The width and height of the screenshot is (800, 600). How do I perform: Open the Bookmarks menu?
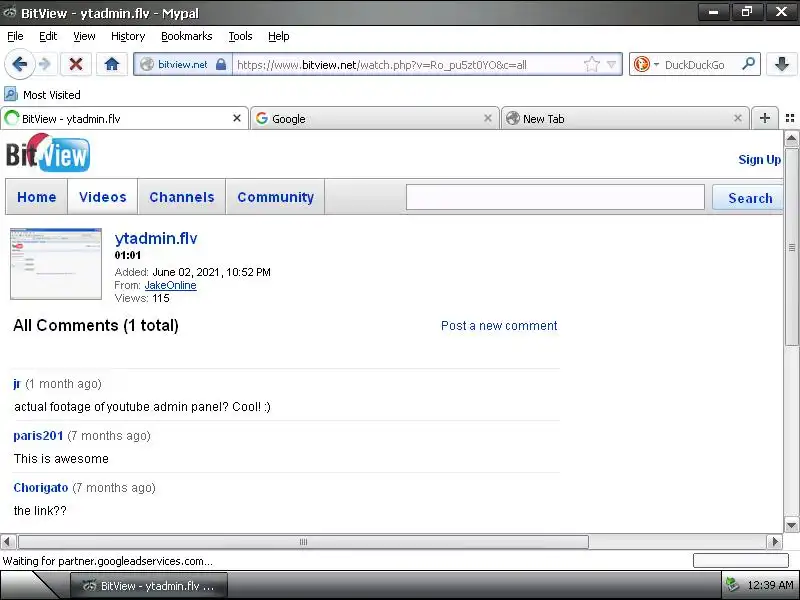[187, 36]
